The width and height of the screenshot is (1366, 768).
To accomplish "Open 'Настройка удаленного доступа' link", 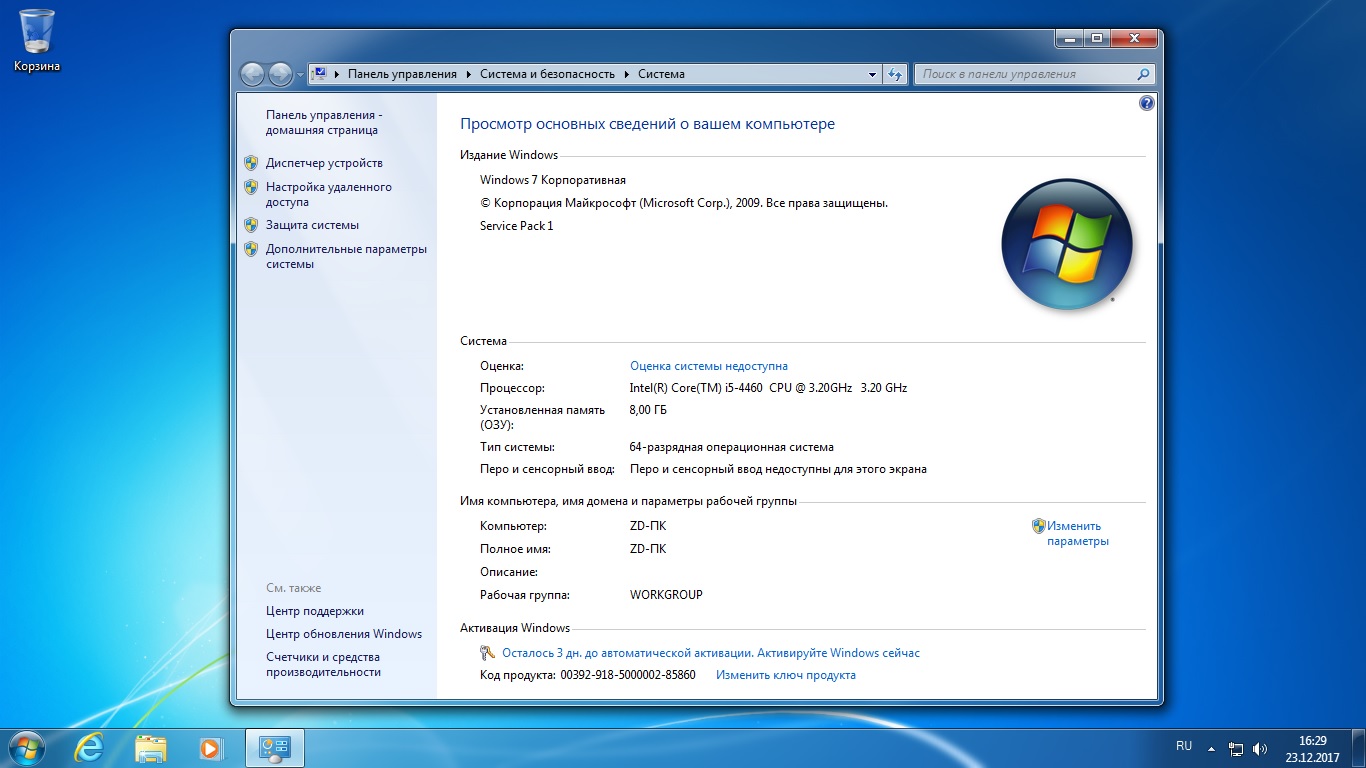I will pyautogui.click(x=329, y=194).
